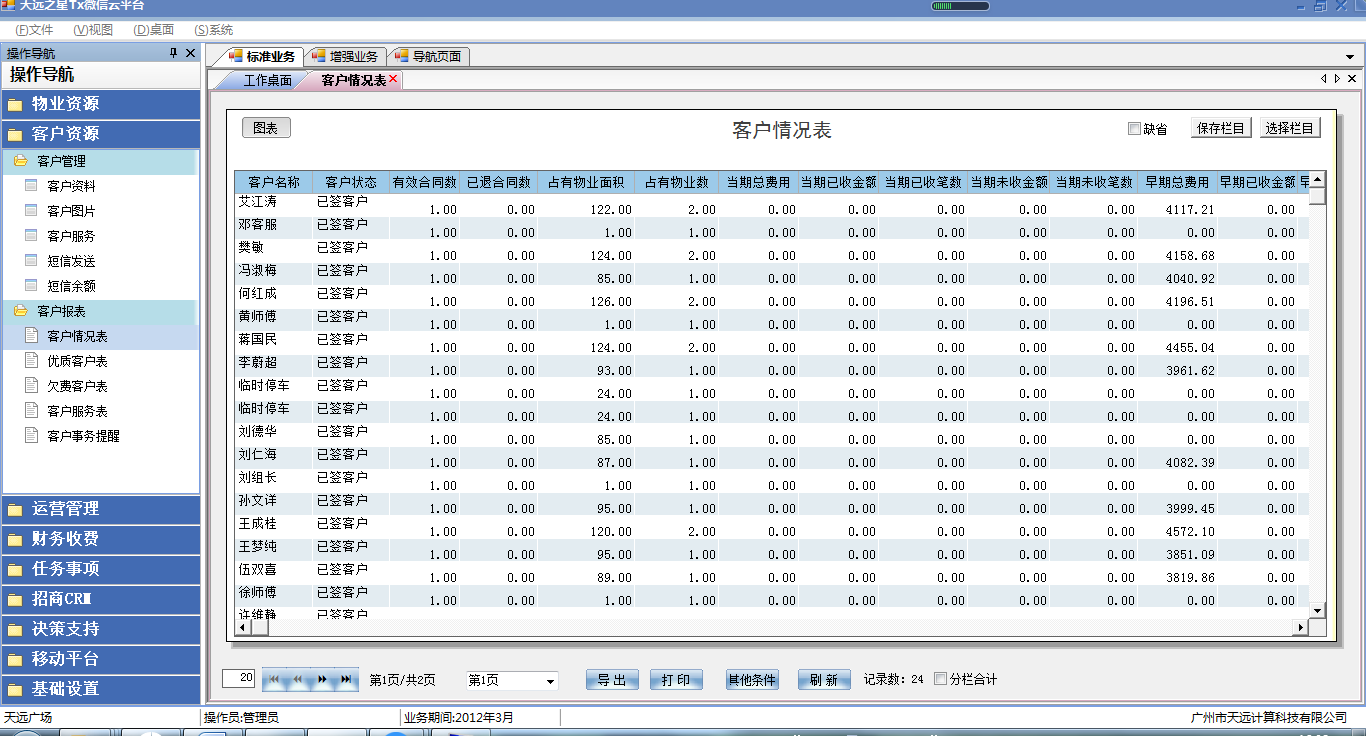Jump to first page arrow icon
The width and height of the screenshot is (1366, 736).
274,680
